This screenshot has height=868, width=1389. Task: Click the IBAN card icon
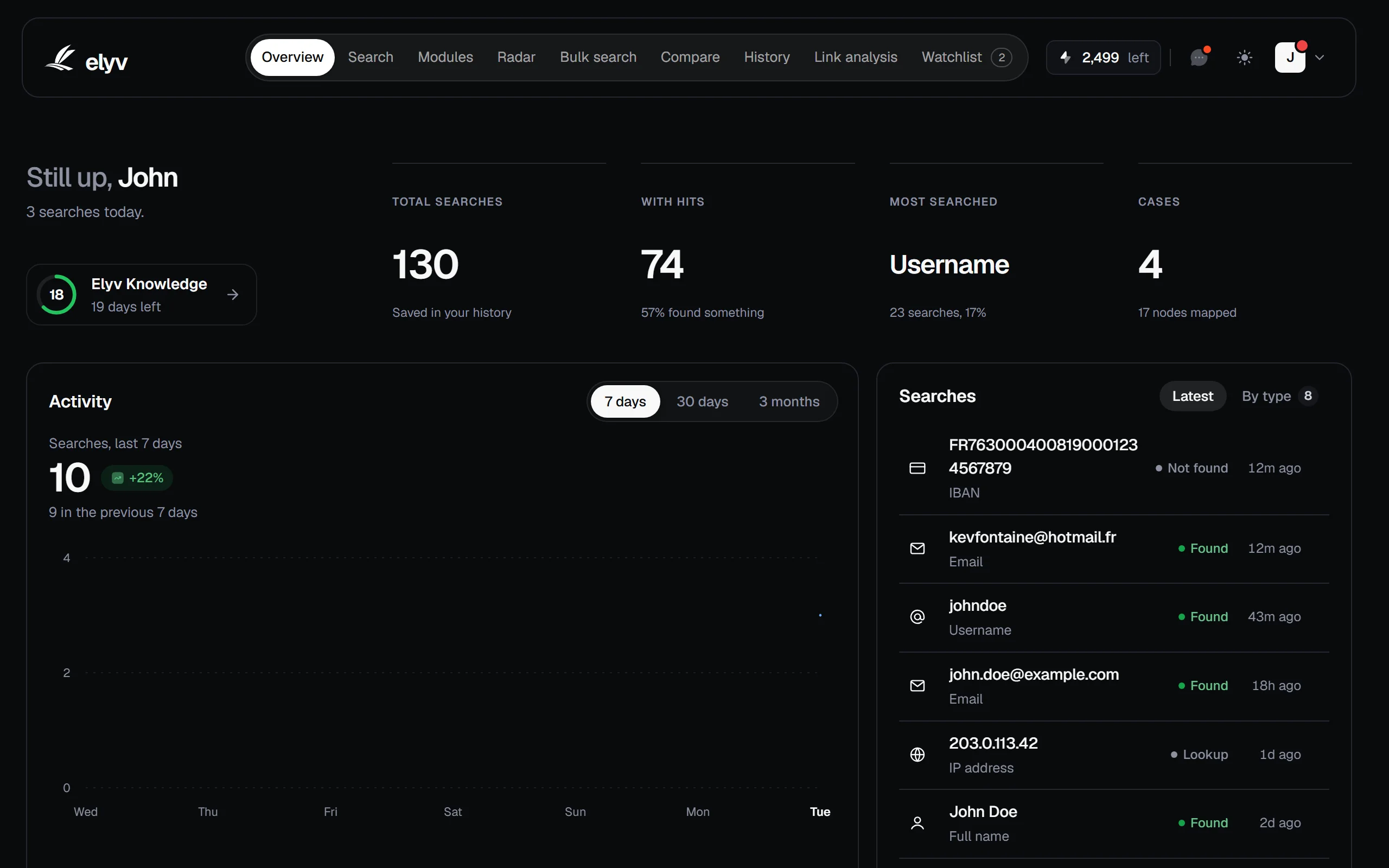917,468
